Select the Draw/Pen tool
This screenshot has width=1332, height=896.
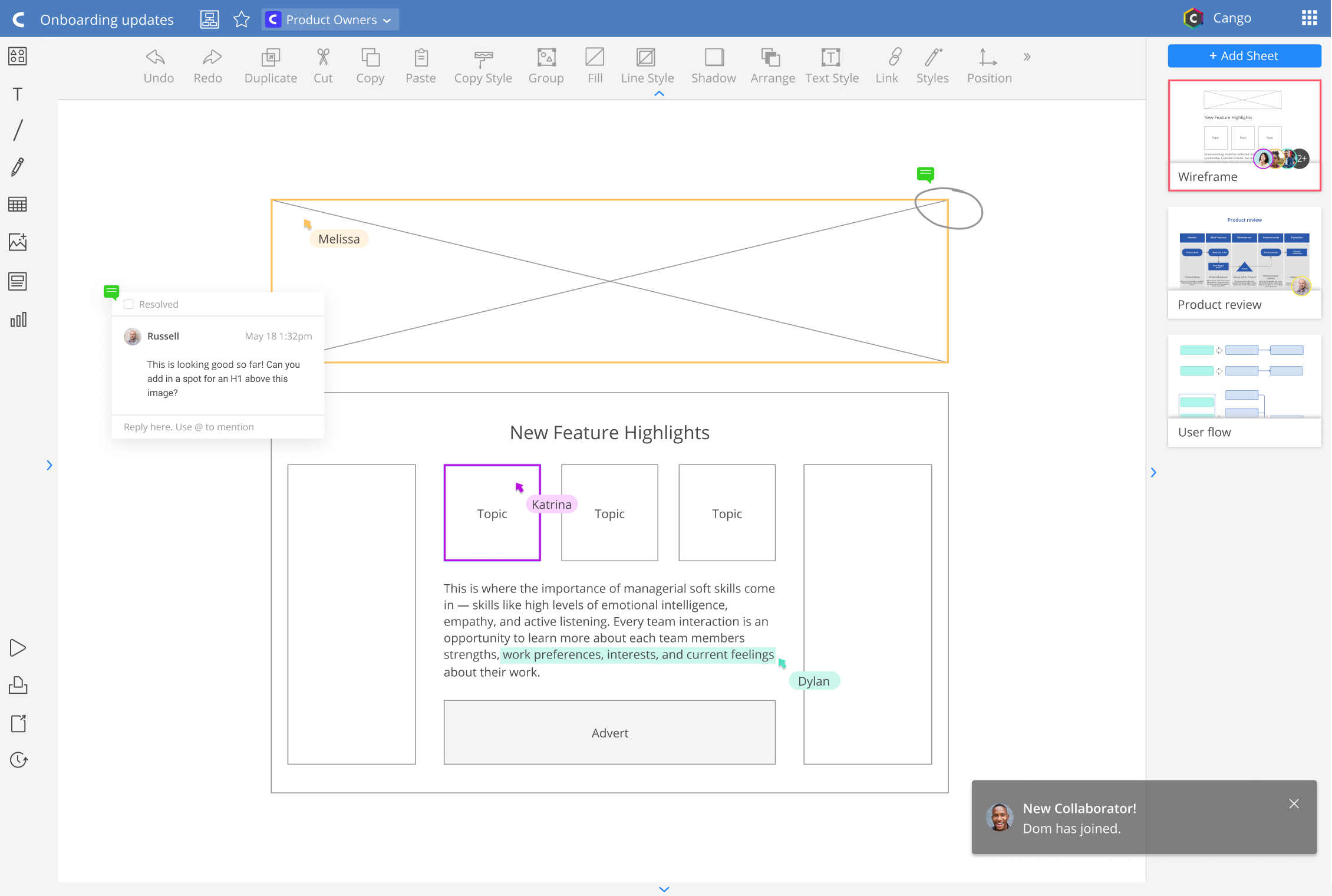tap(18, 165)
